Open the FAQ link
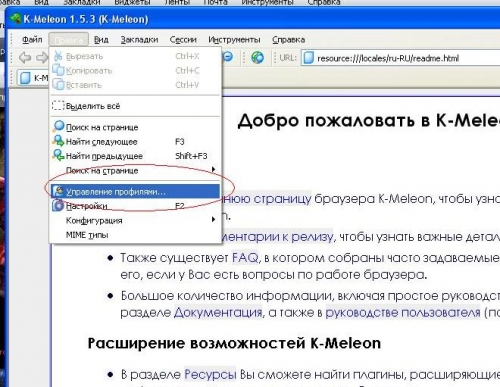Image resolution: width=500 pixels, height=387 pixels. pos(245,258)
